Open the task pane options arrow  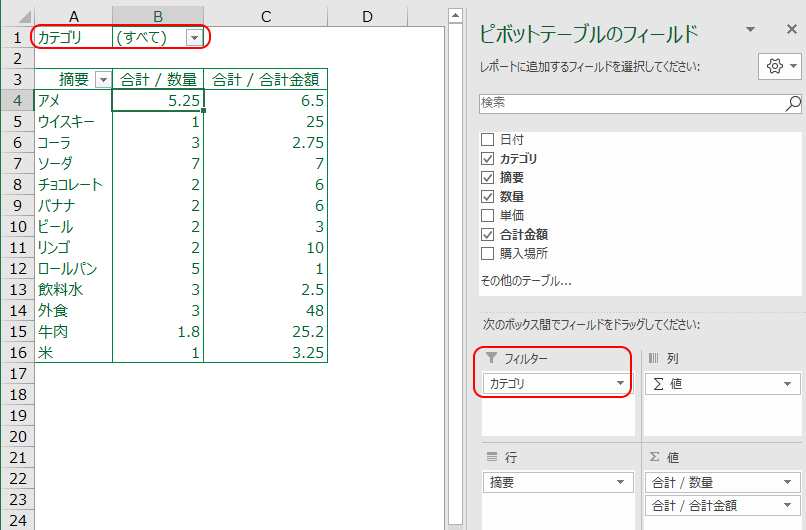click(x=750, y=30)
